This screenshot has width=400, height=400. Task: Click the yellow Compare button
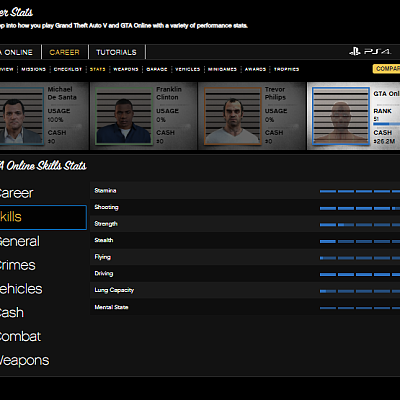(x=387, y=69)
